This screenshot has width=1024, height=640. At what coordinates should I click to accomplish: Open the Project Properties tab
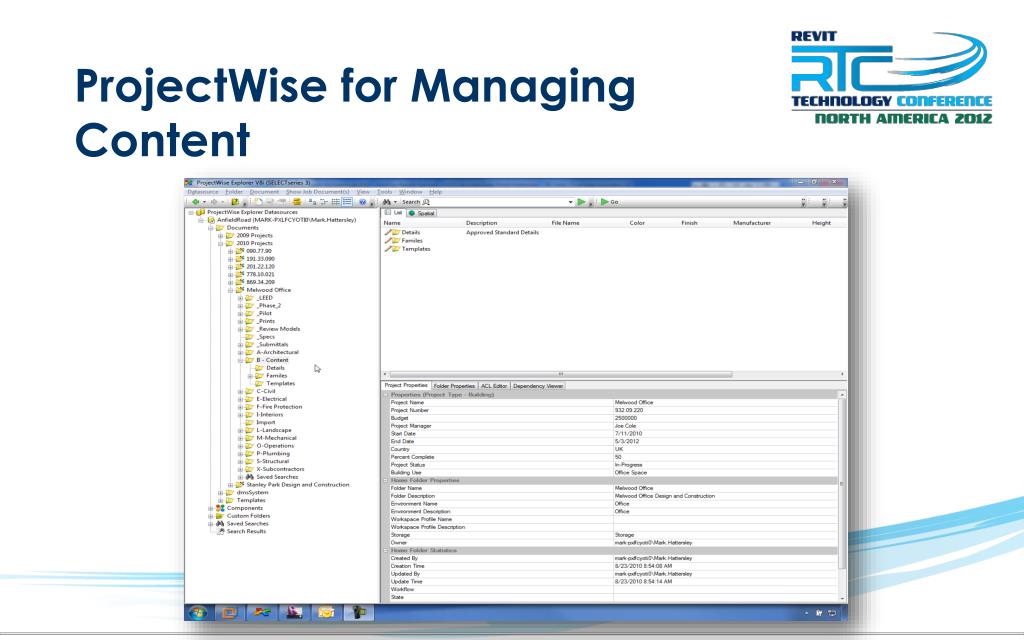[406, 385]
